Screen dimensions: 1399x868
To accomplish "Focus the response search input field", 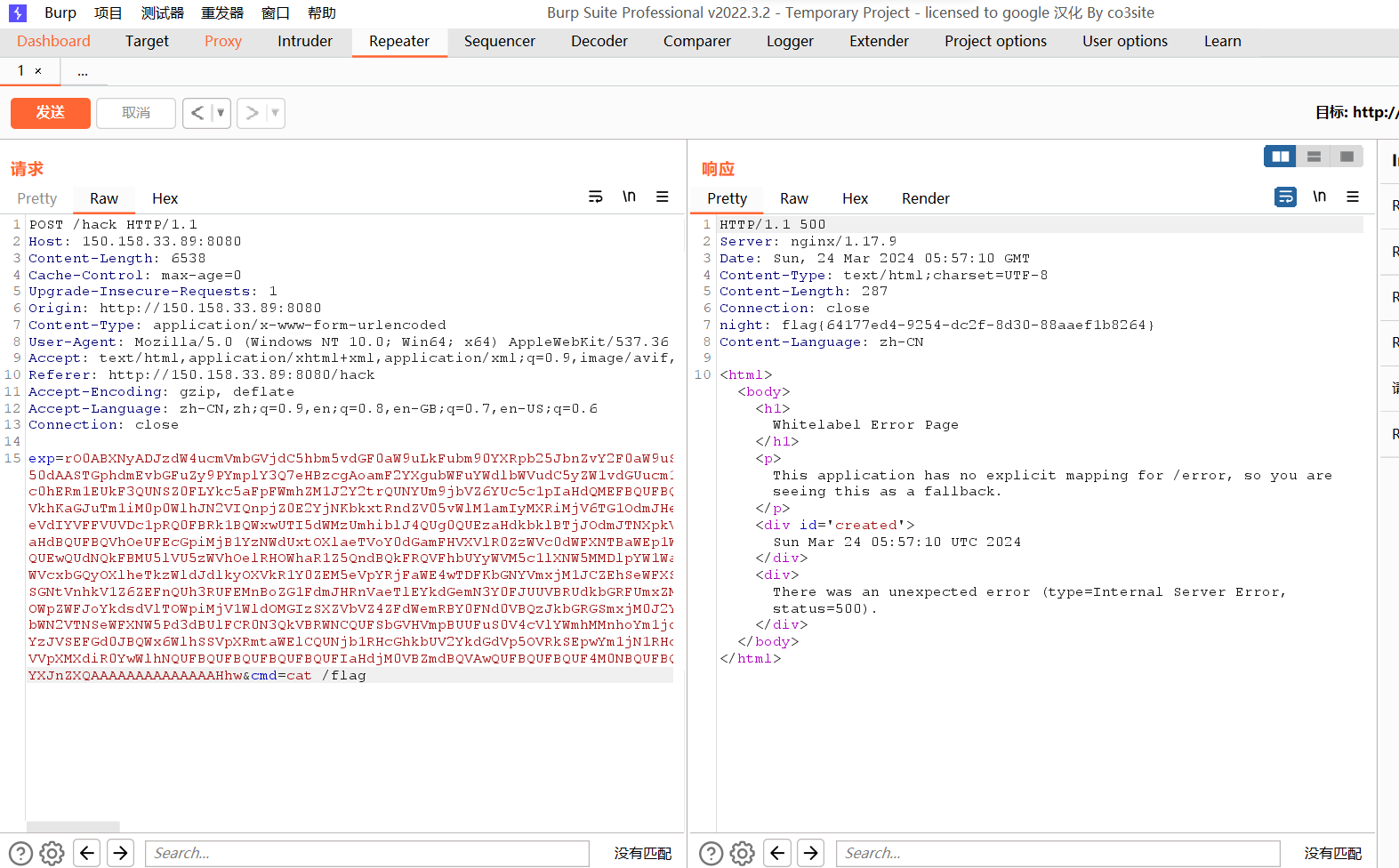I will point(1057,854).
